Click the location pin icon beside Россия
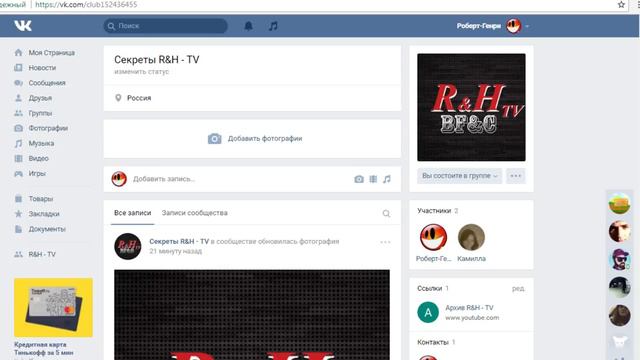The image size is (640, 360). 118,98
